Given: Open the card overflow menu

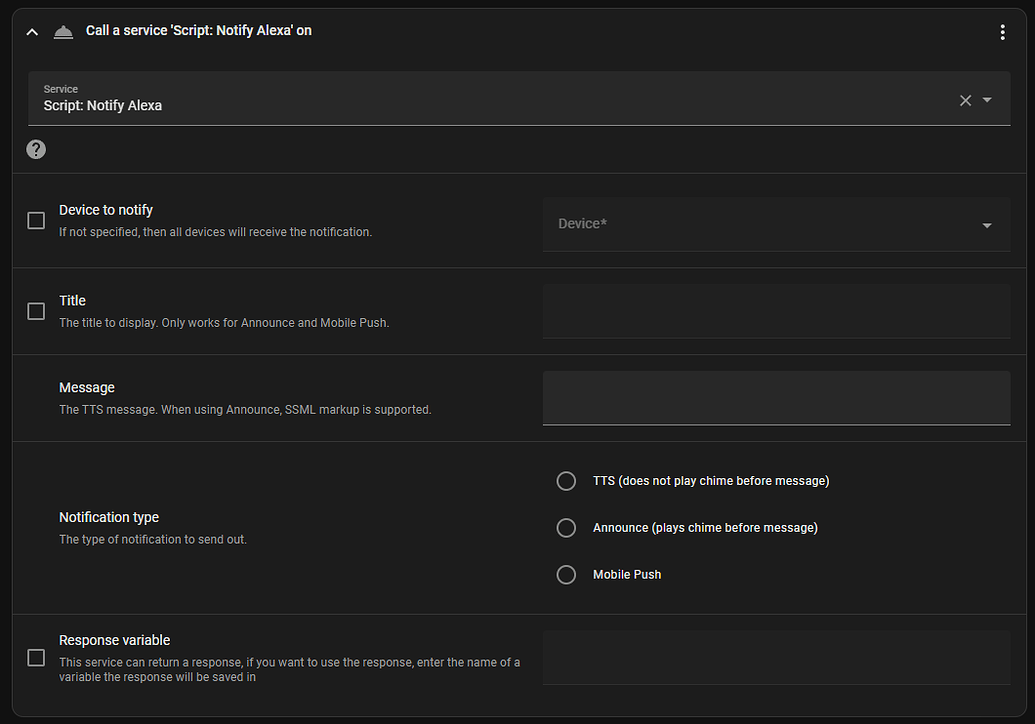Looking at the screenshot, I should [x=1002, y=31].
